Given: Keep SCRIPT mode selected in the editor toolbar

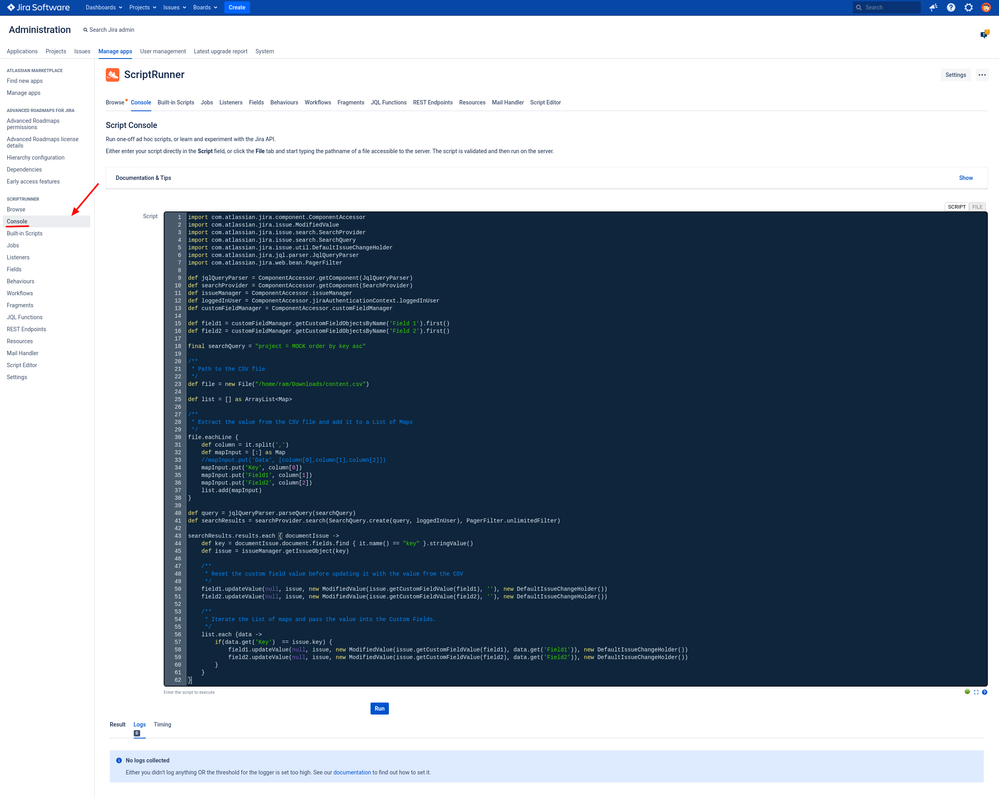Looking at the screenshot, I should pos(957,205).
